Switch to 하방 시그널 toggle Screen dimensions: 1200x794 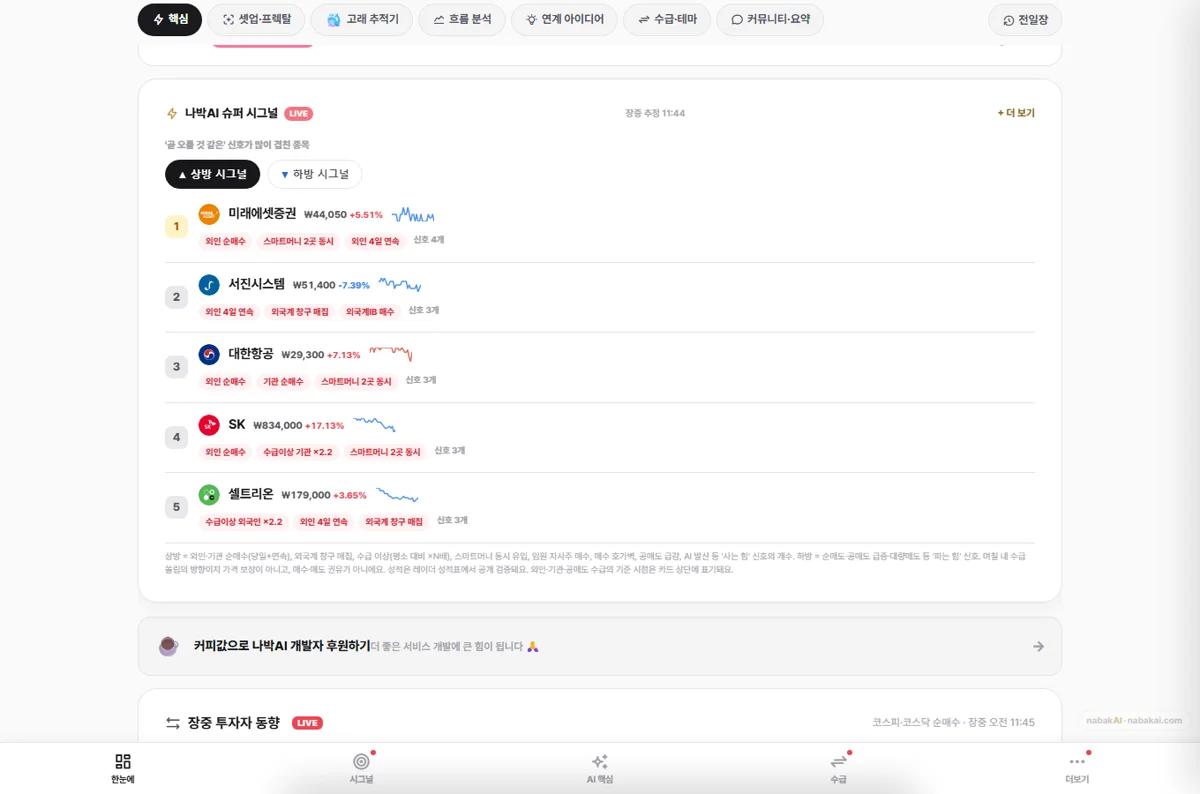(315, 174)
